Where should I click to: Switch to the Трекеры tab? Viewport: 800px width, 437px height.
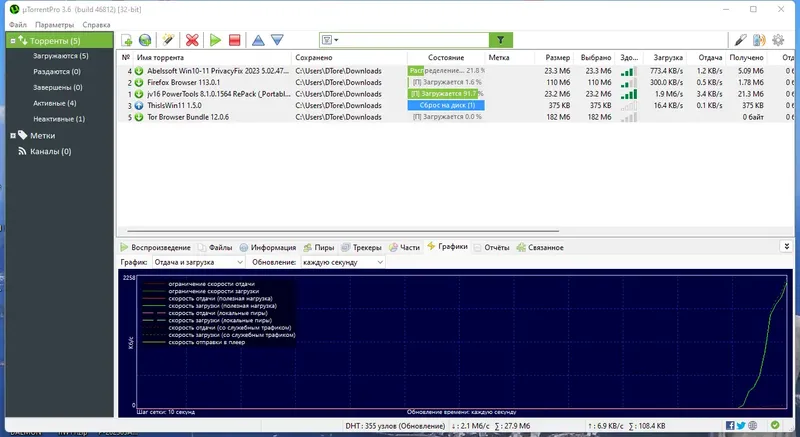[x=361, y=247]
